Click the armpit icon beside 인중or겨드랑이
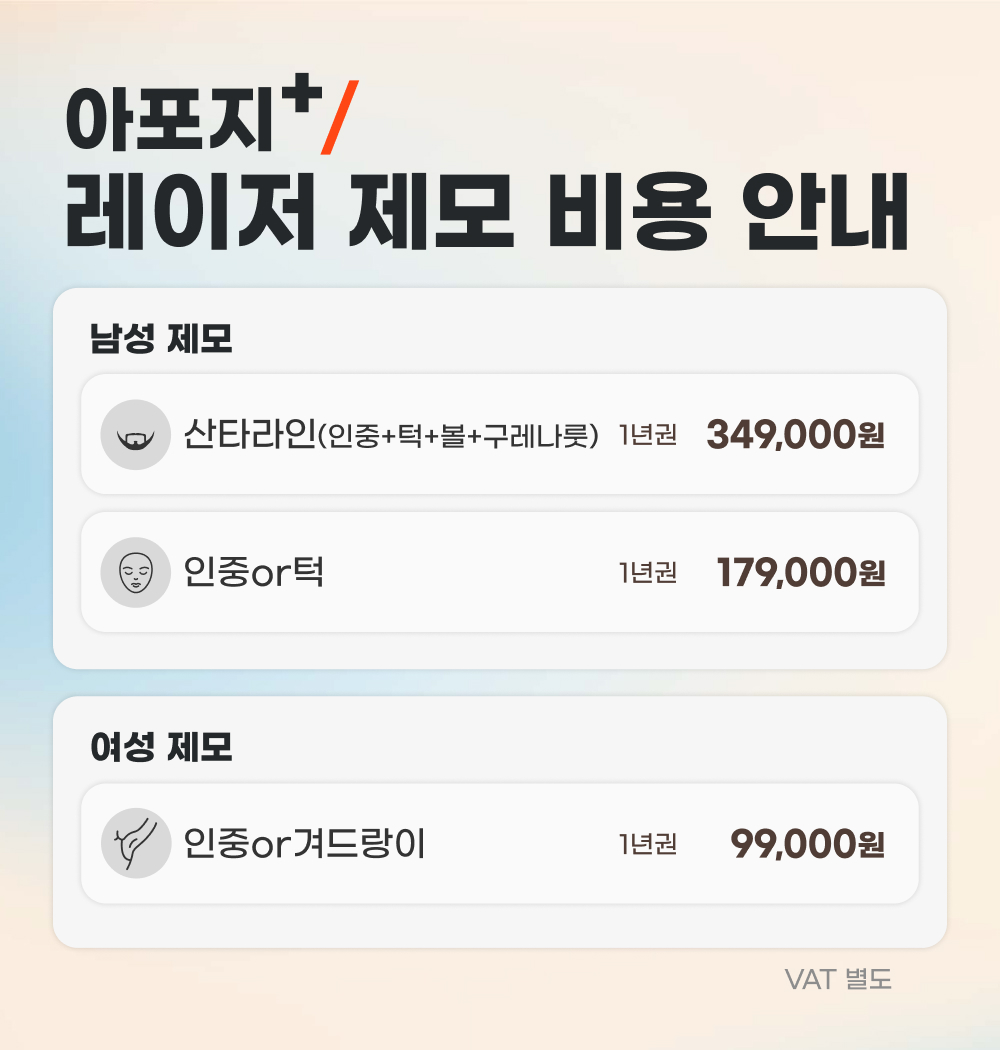 click(136, 843)
